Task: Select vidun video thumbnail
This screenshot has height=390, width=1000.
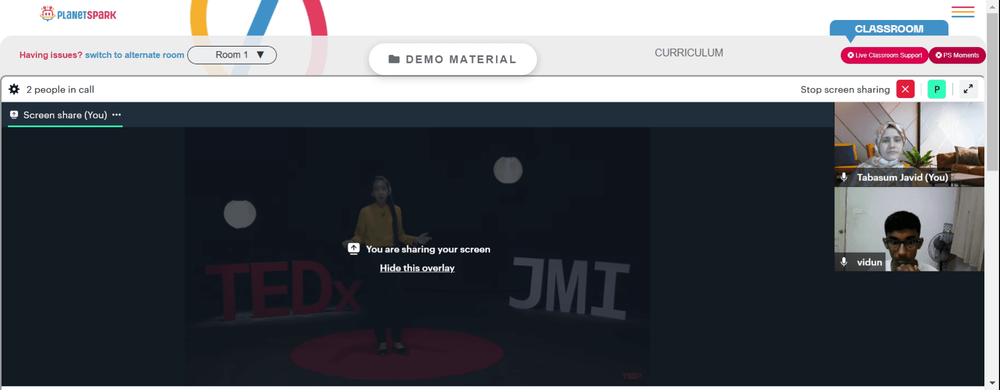Action: [909, 229]
